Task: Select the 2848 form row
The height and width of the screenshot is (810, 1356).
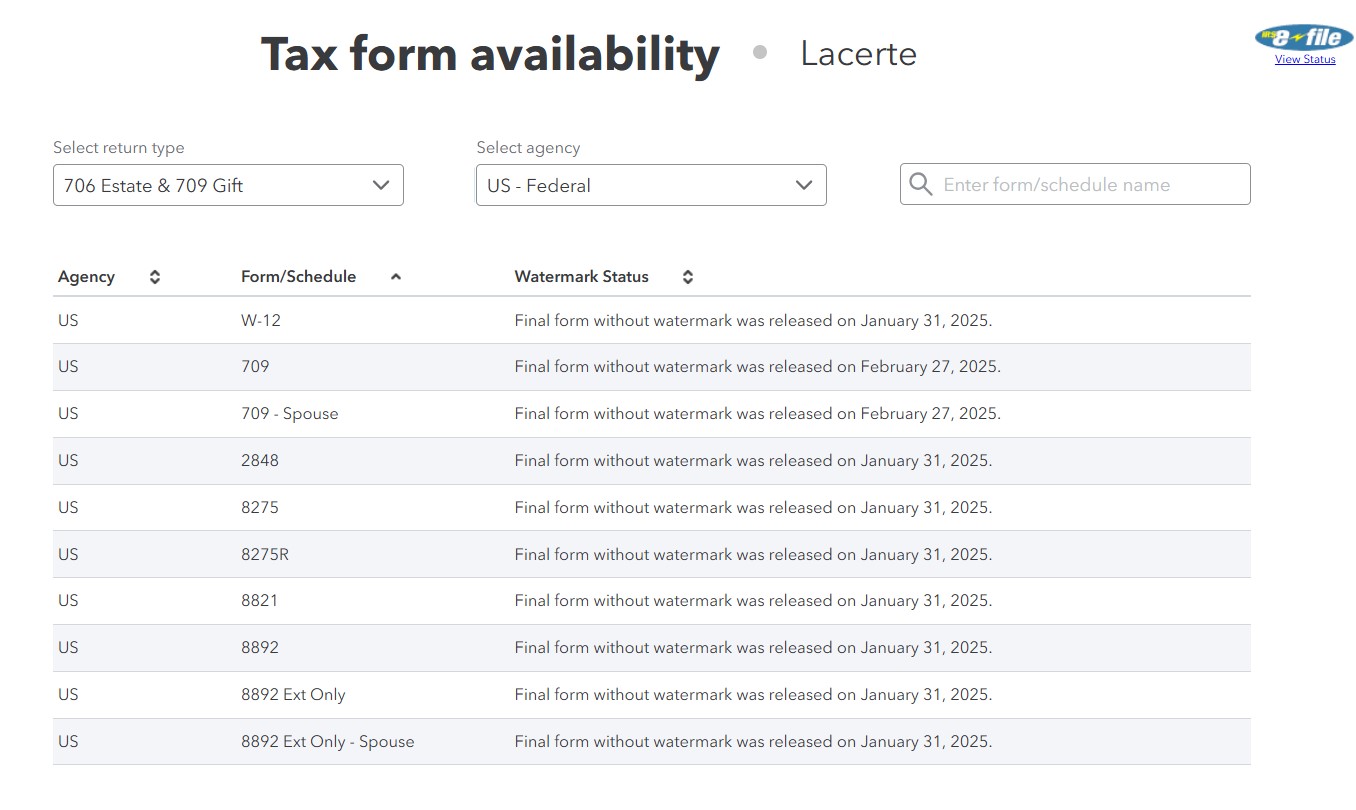Action: point(260,460)
